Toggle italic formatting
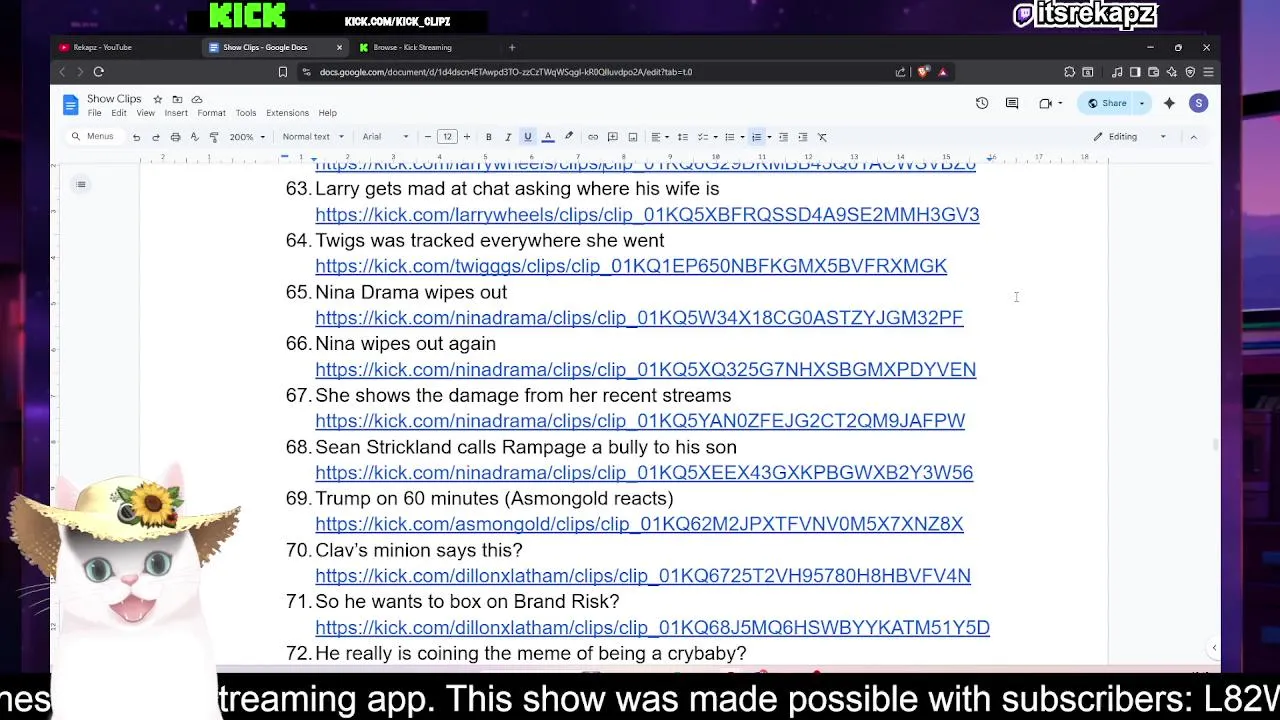The height and width of the screenshot is (720, 1280). pos(508,137)
